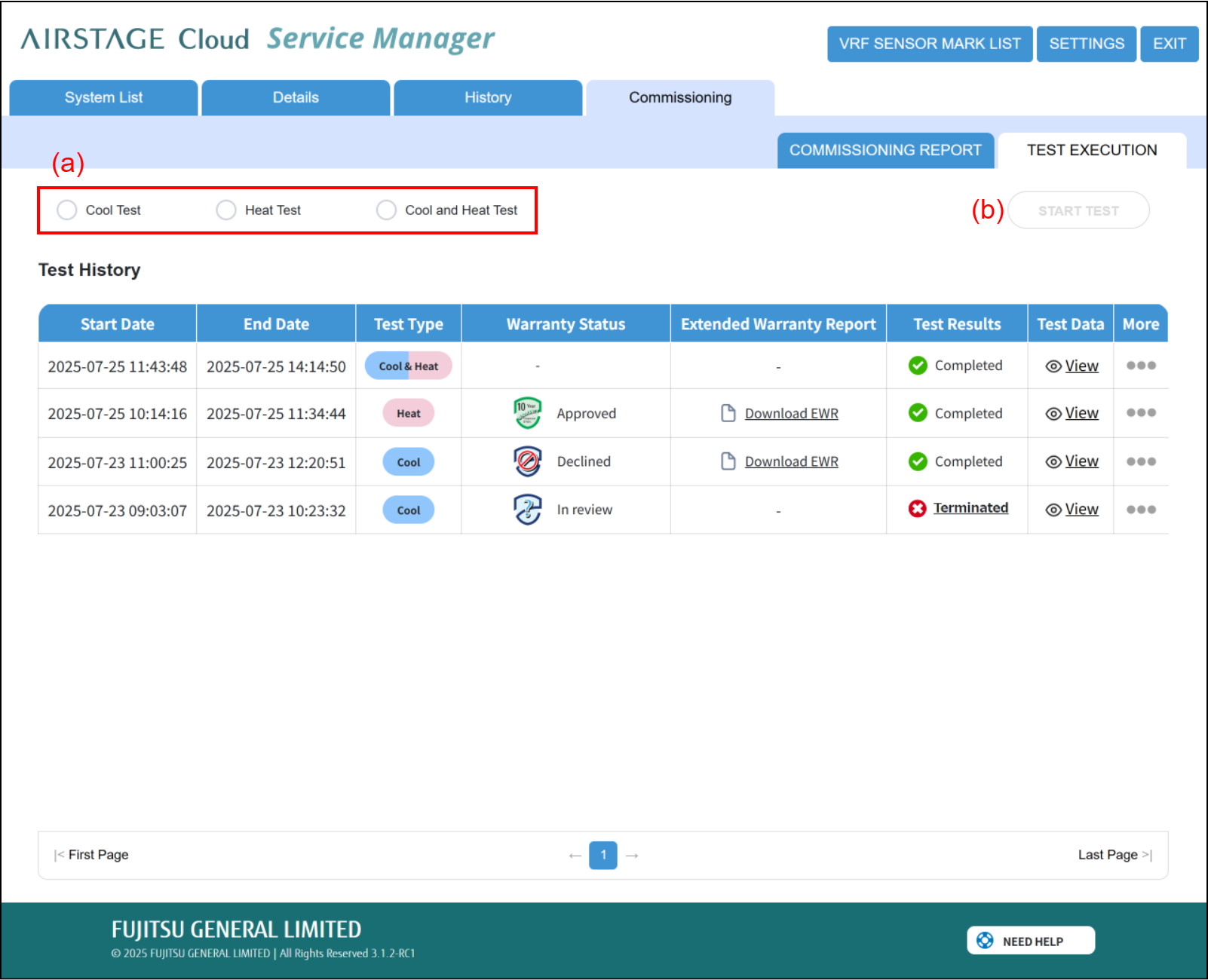1208x980 pixels.
Task: Click the eye icon in the Cool & Heat row
Action: 1053,366
